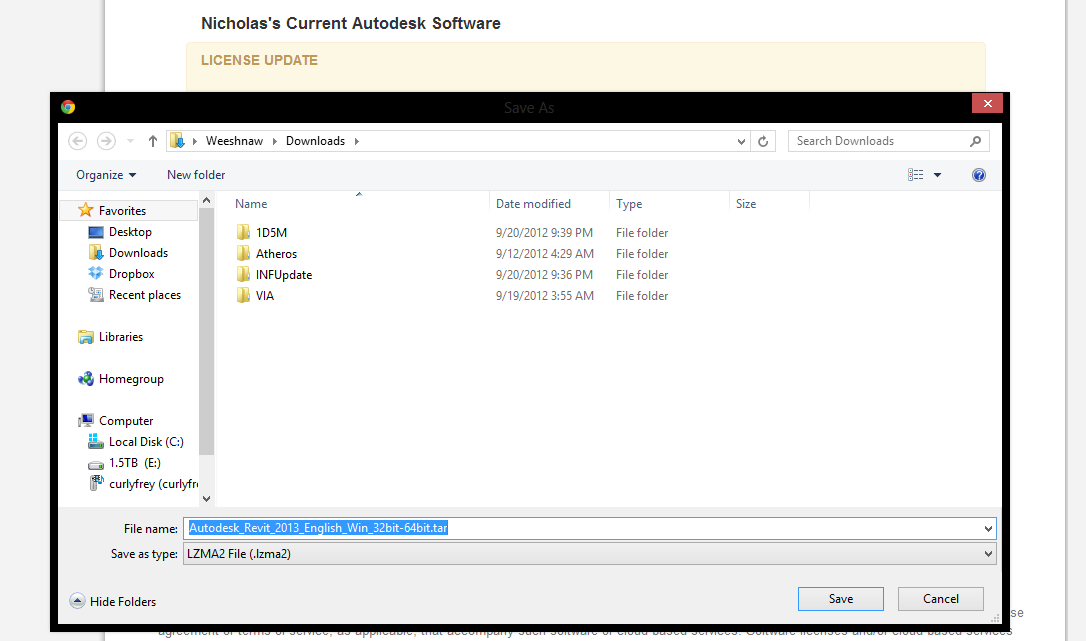Close the Save As dialog

tap(988, 103)
